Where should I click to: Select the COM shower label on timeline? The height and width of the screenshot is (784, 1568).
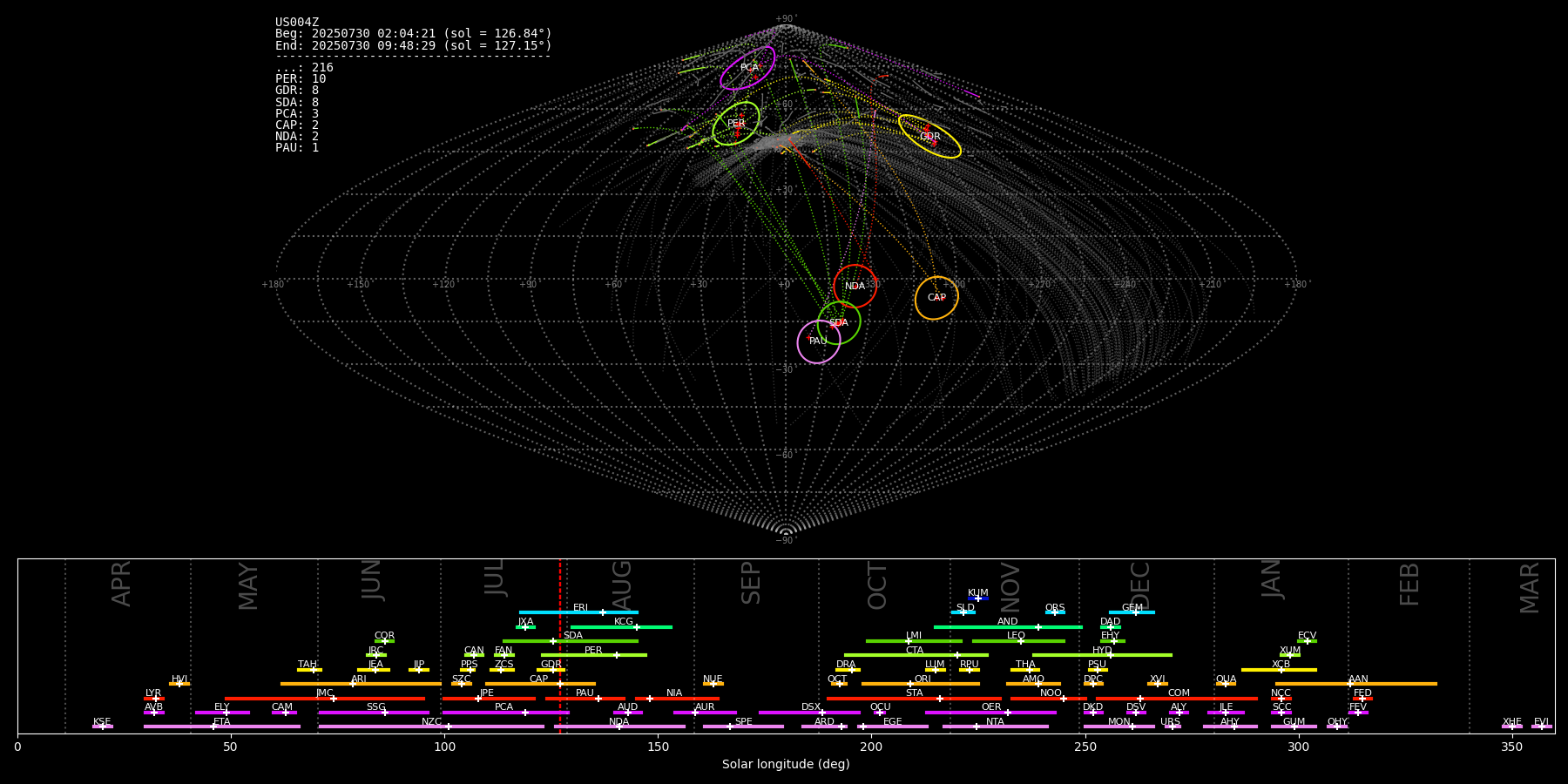(x=1179, y=693)
